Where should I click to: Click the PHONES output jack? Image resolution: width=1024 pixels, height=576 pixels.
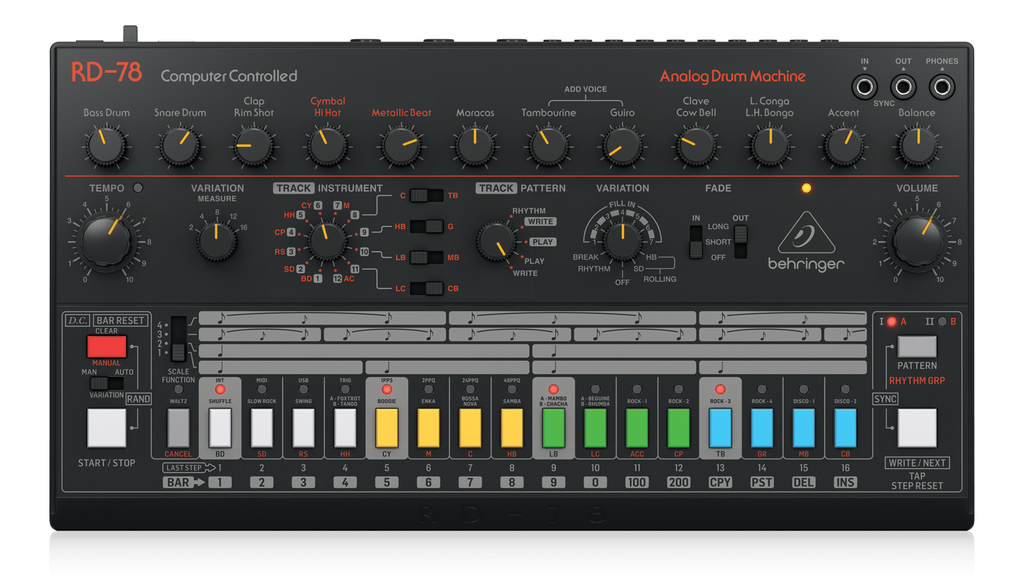point(941,88)
